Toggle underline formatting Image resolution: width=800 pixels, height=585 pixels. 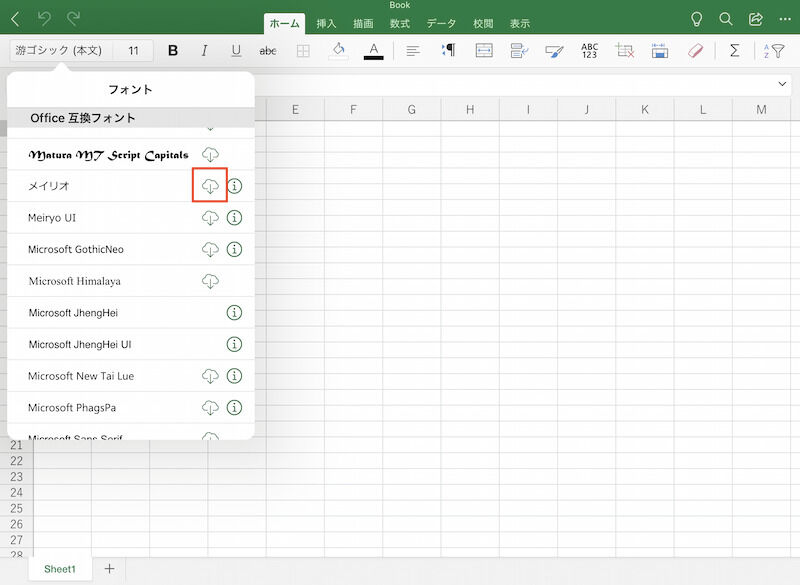coord(236,50)
